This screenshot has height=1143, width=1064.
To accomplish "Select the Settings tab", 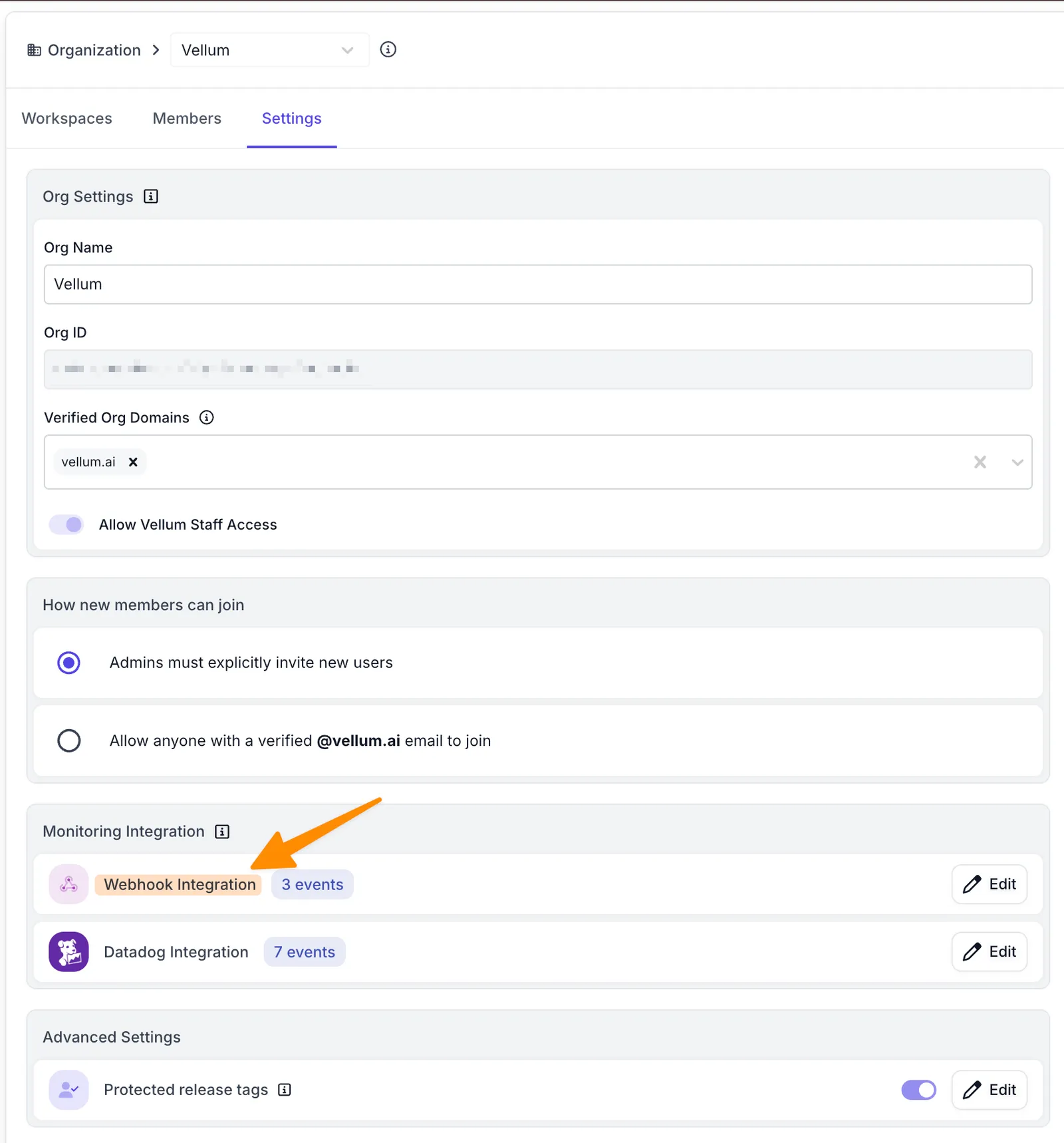I will (291, 118).
